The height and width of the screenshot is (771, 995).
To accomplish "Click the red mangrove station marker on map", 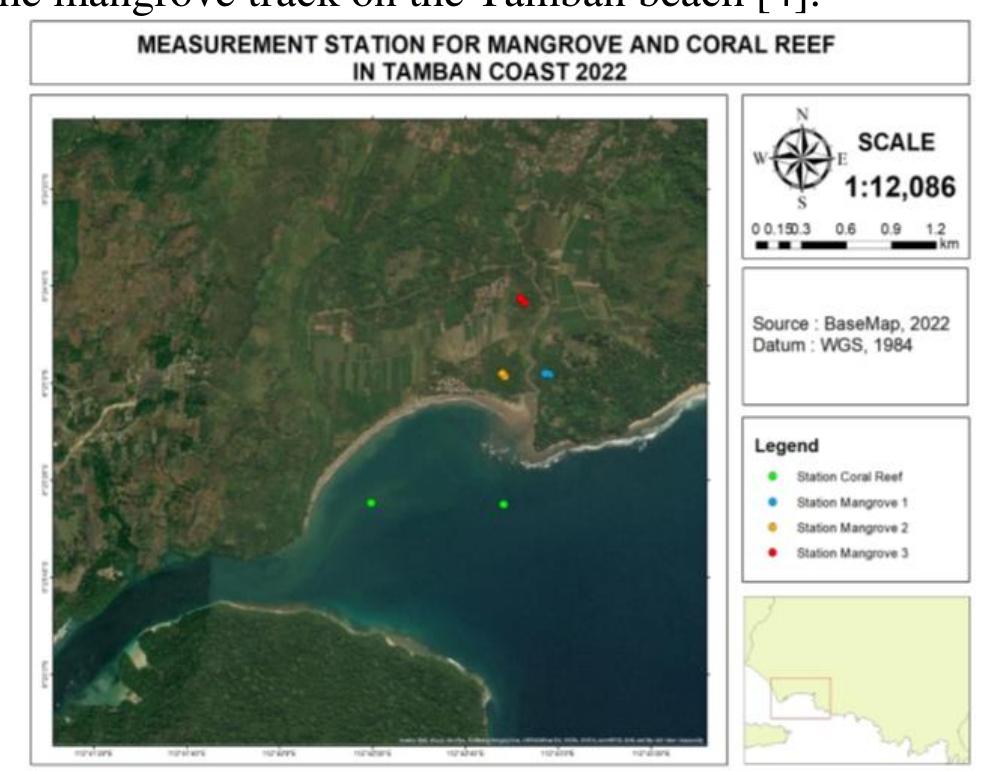I will coord(522,300).
